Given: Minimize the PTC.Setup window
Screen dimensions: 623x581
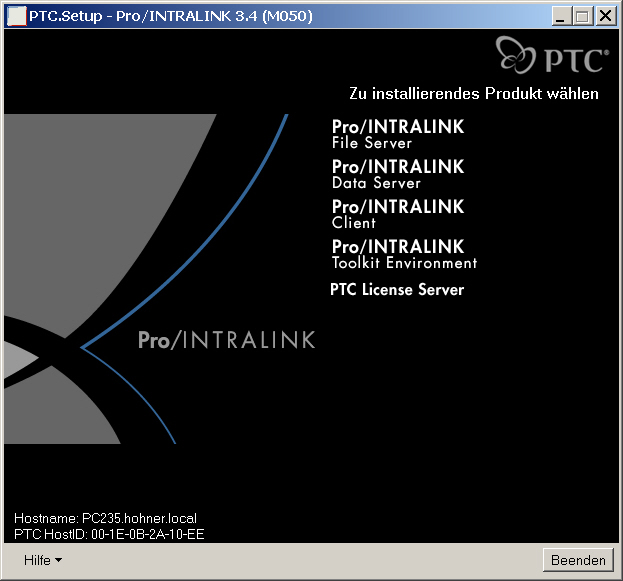Looking at the screenshot, I should click(x=561, y=17).
